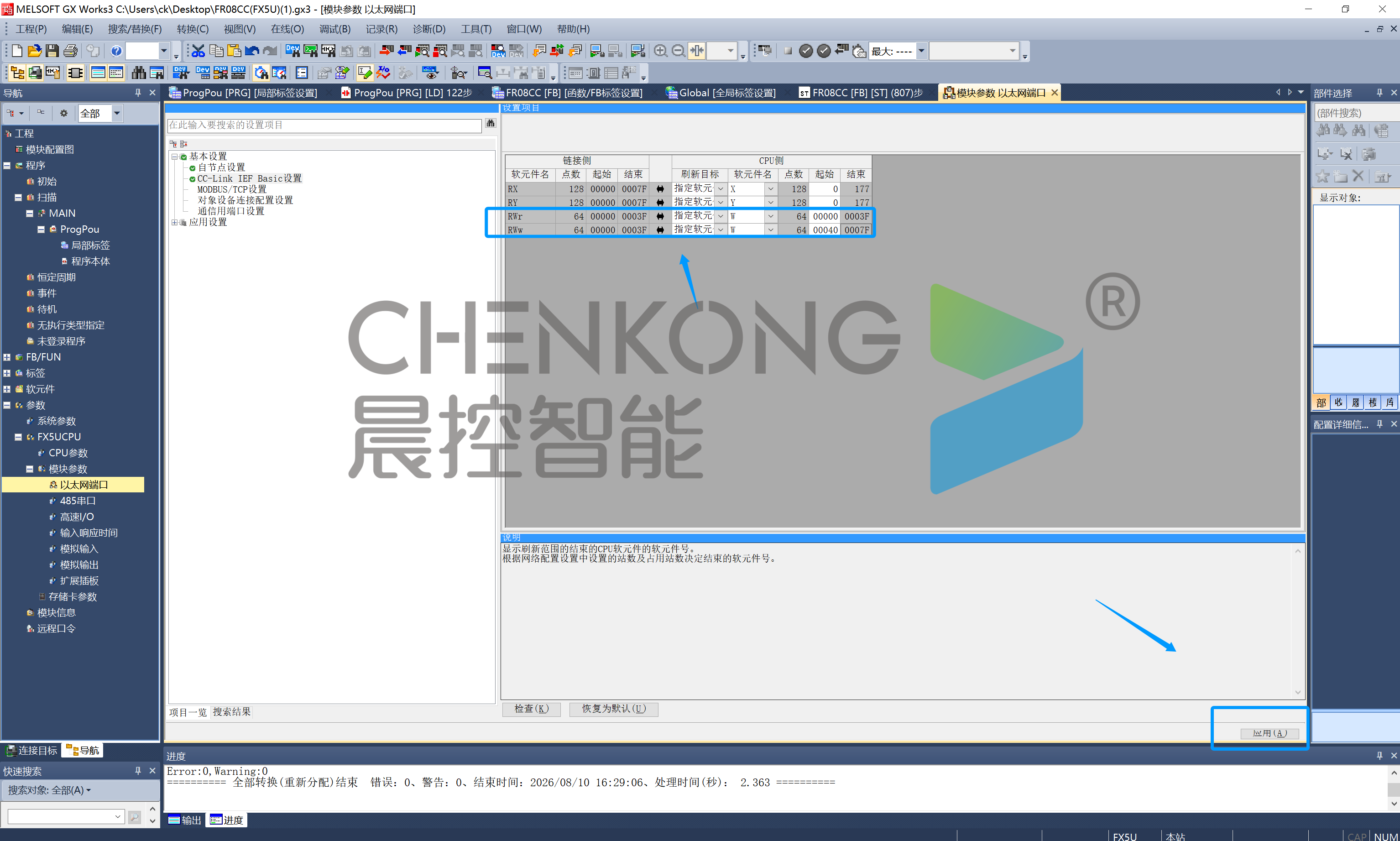Select MODBUS/TCP设置 in settings tree
The width and height of the screenshot is (1400, 841).
pos(232,189)
